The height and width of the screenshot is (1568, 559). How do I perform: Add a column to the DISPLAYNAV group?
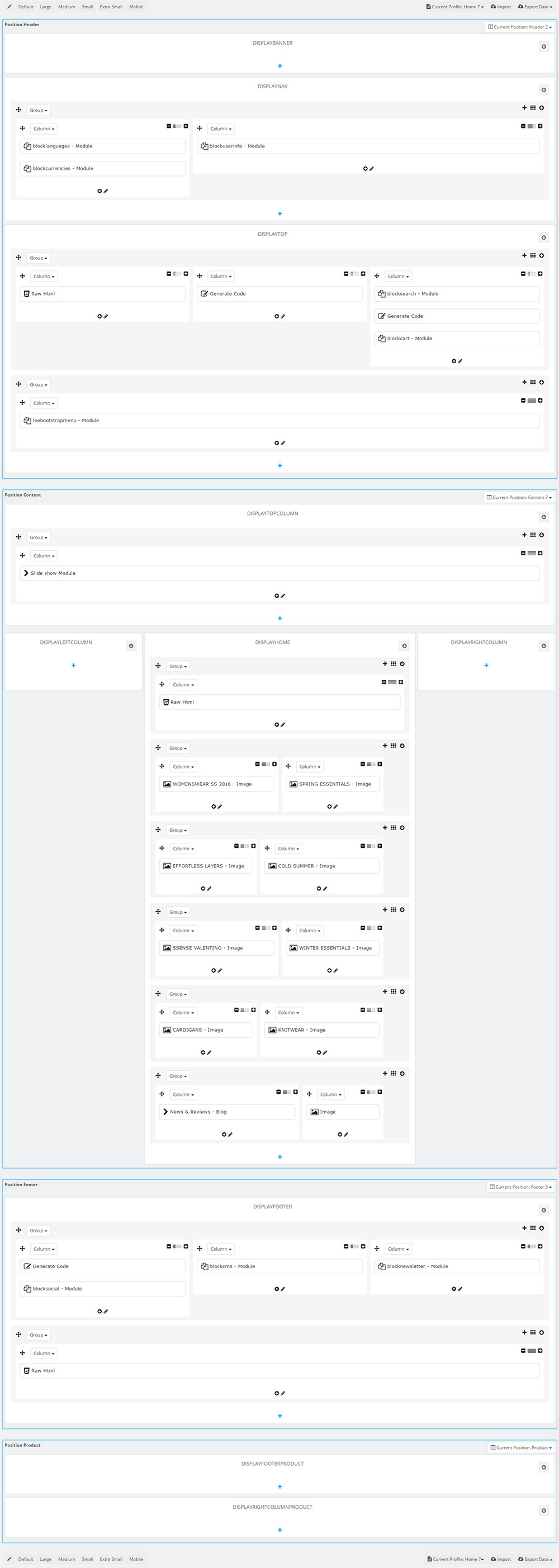point(524,108)
